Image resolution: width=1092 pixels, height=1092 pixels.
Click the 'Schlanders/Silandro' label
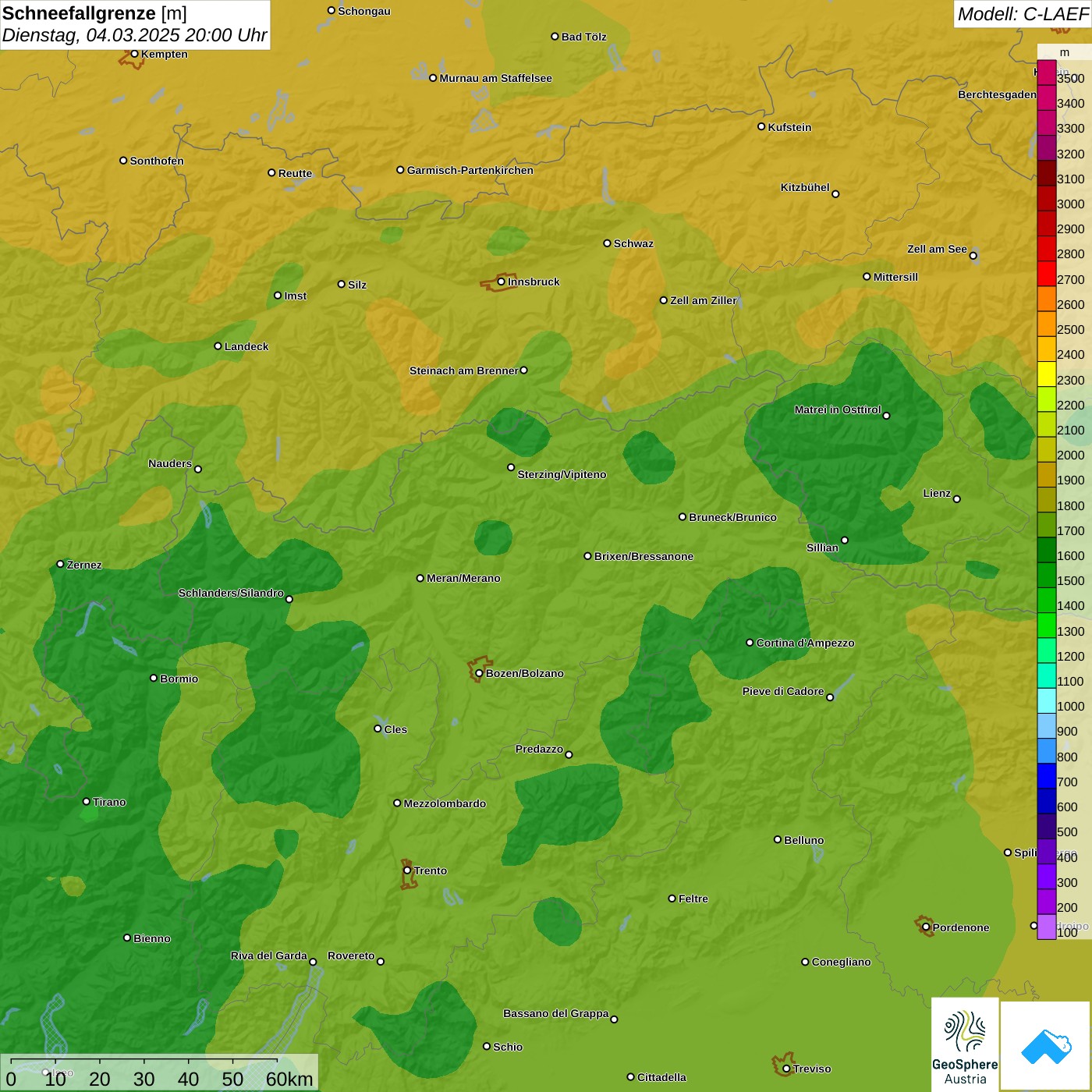[231, 593]
